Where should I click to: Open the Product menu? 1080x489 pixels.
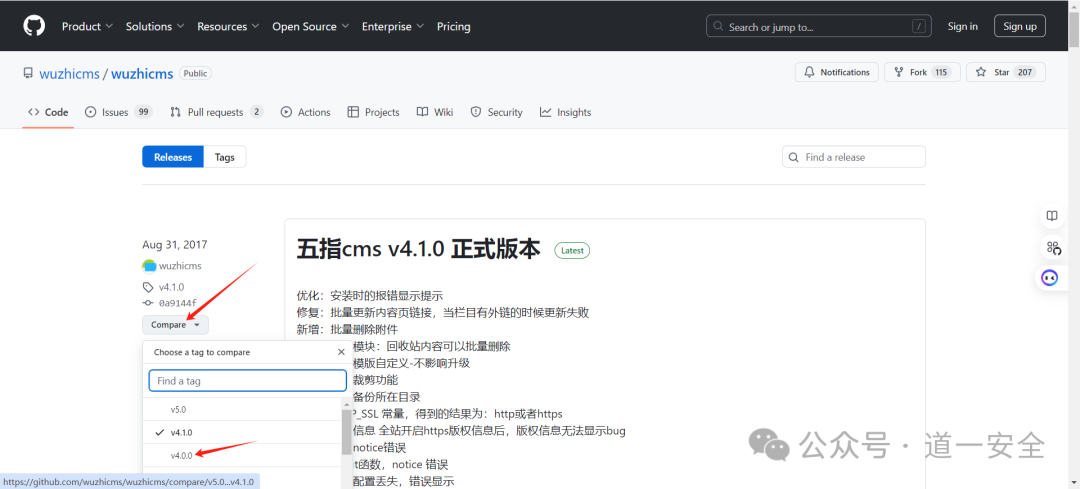87,26
